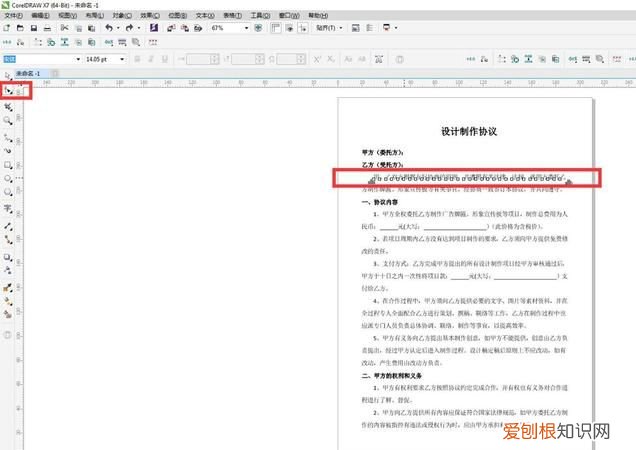This screenshot has width=636, height=450.
Task: Select the Text tool 字
Action: point(8,209)
